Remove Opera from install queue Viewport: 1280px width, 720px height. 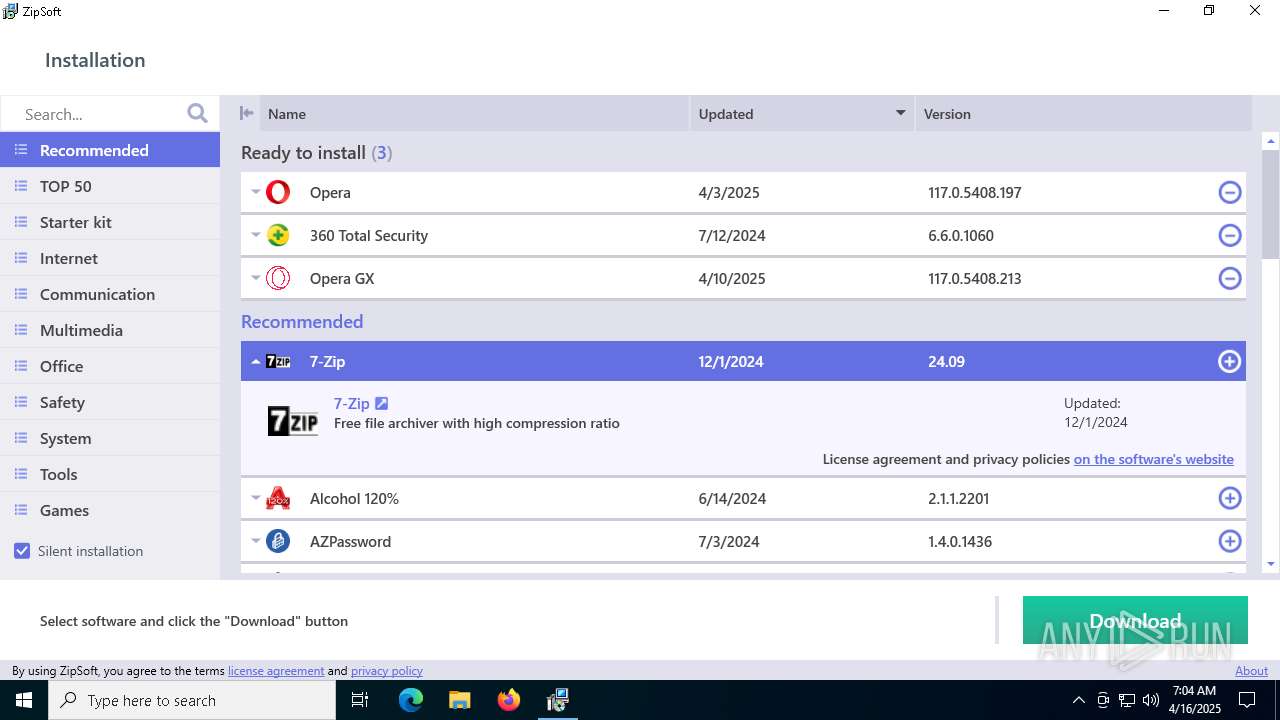tap(1230, 192)
